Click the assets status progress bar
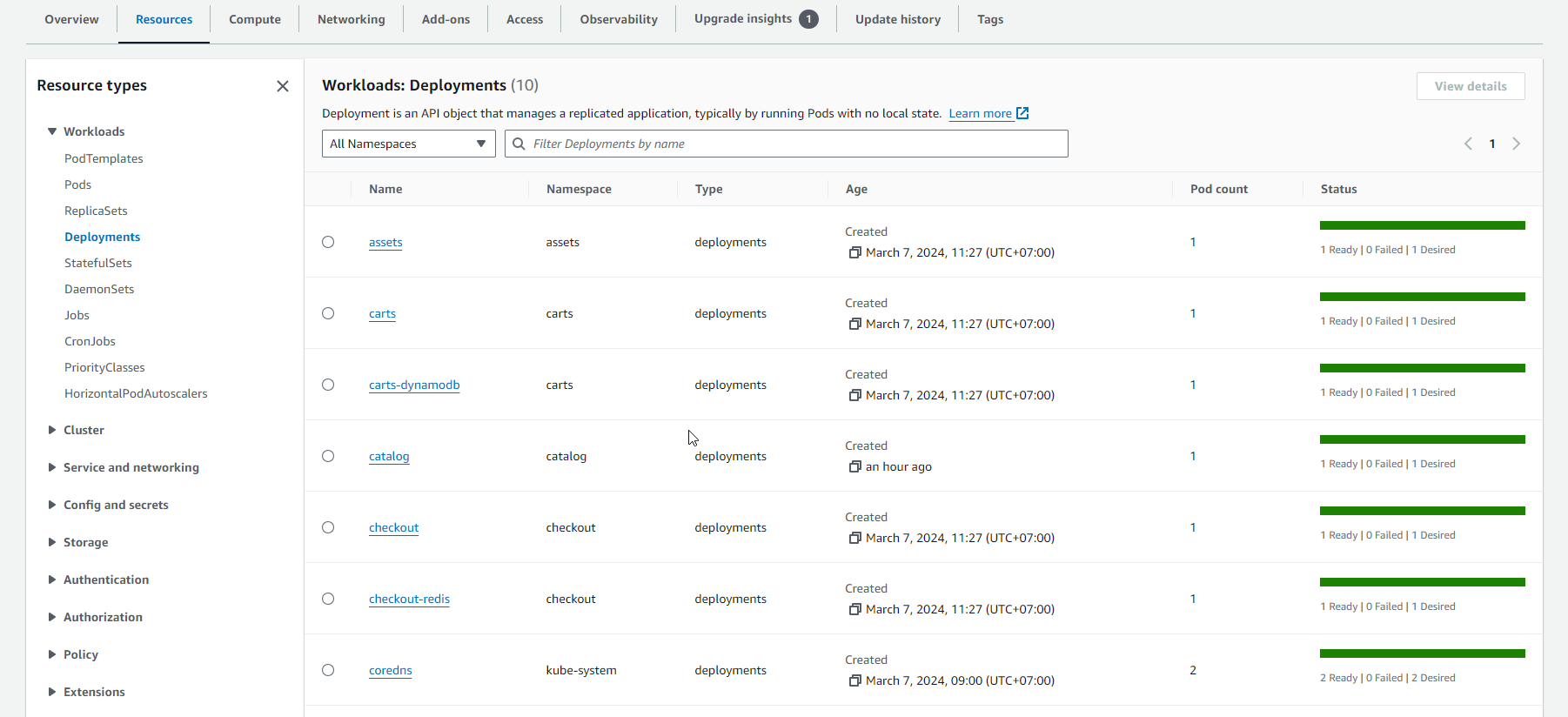 (1423, 225)
